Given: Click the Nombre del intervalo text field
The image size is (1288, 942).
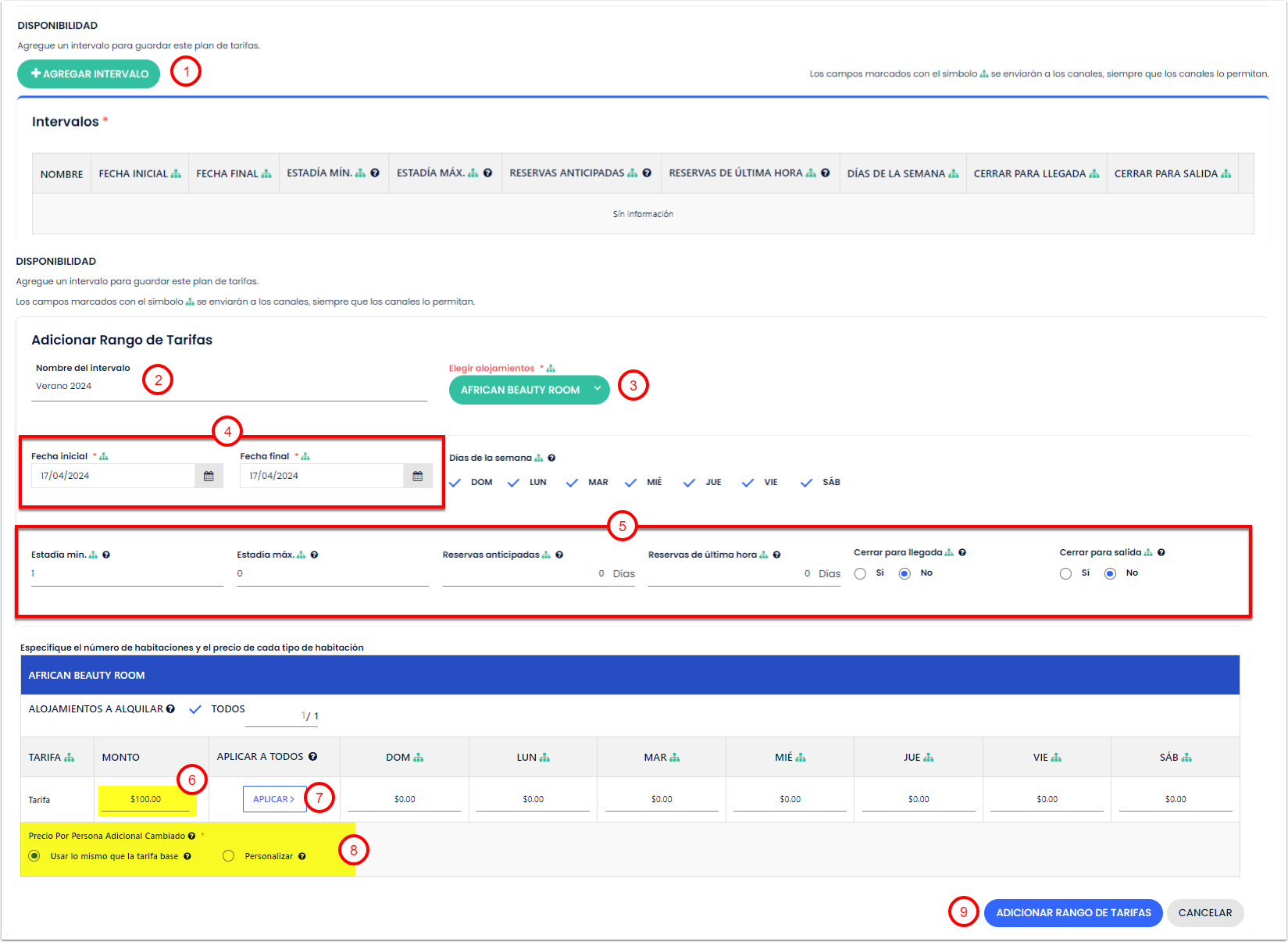Looking at the screenshot, I should [229, 387].
